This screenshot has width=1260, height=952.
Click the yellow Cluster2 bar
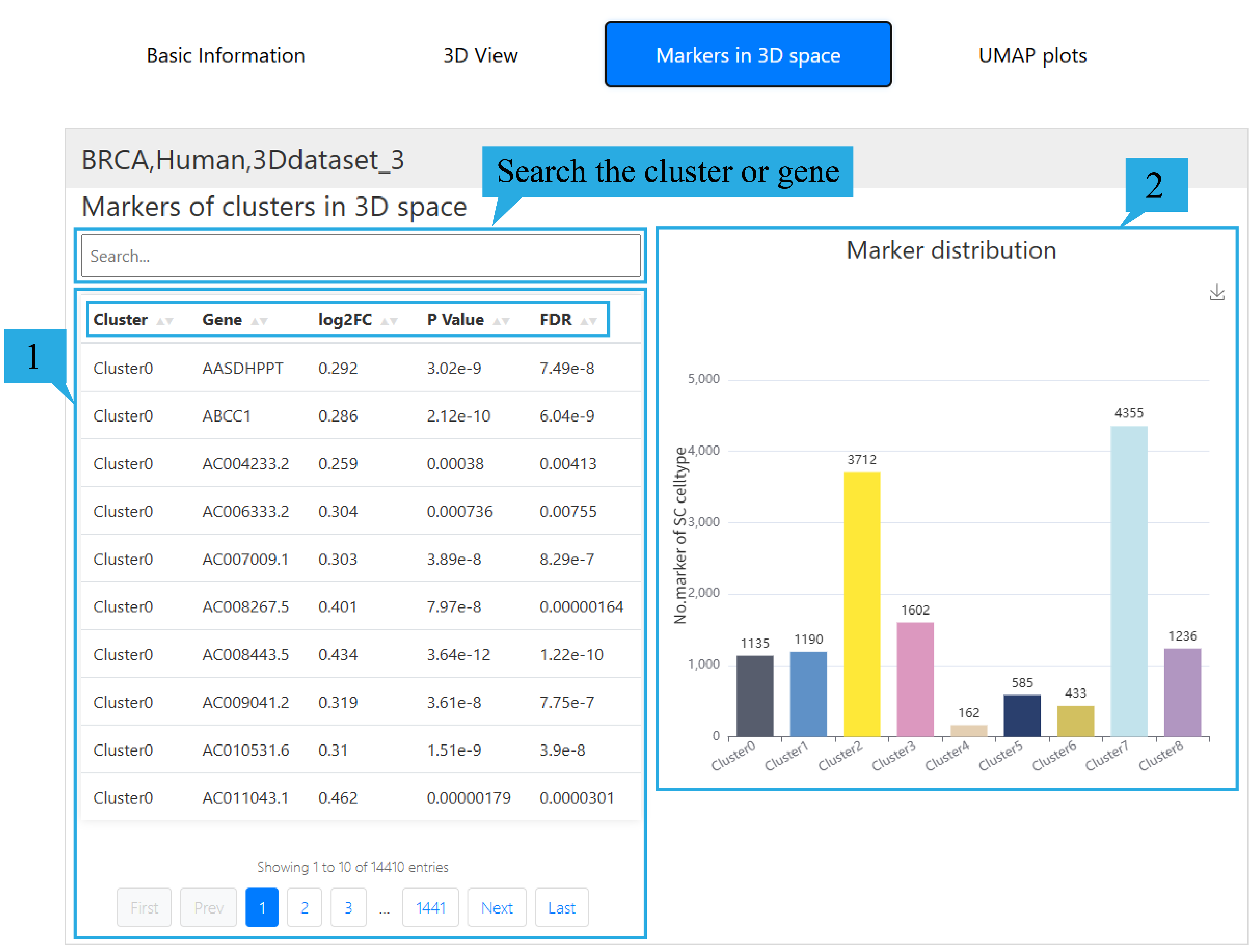coord(861,604)
